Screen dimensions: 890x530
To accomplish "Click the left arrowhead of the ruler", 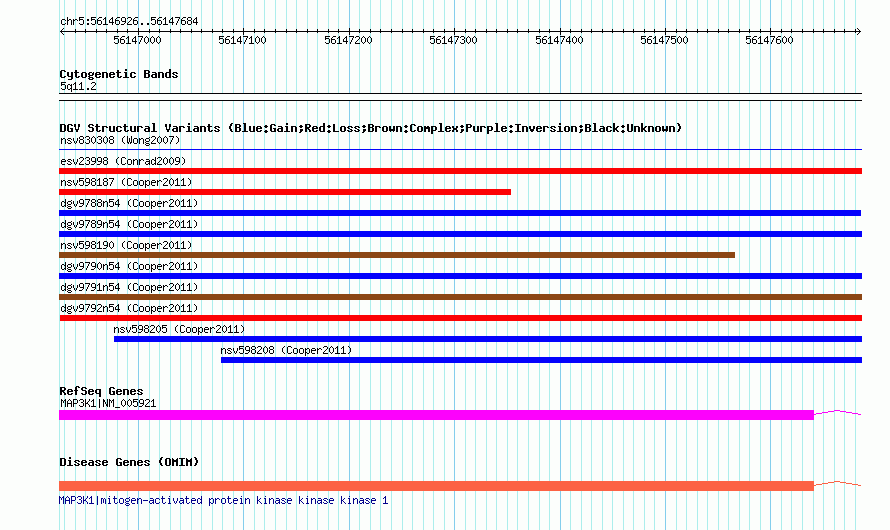I will tap(62, 32).
